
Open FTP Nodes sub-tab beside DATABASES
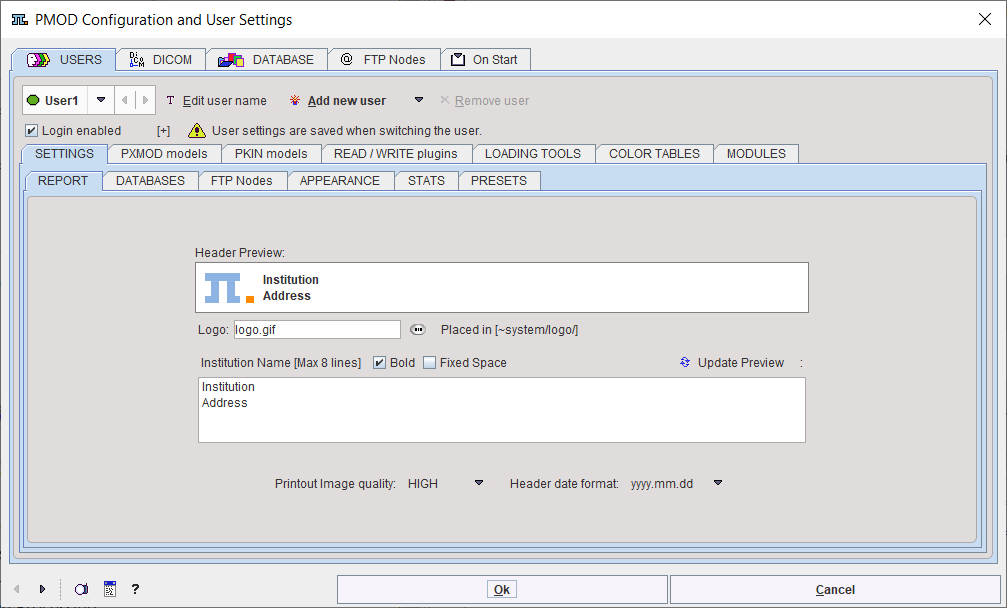[x=241, y=181]
